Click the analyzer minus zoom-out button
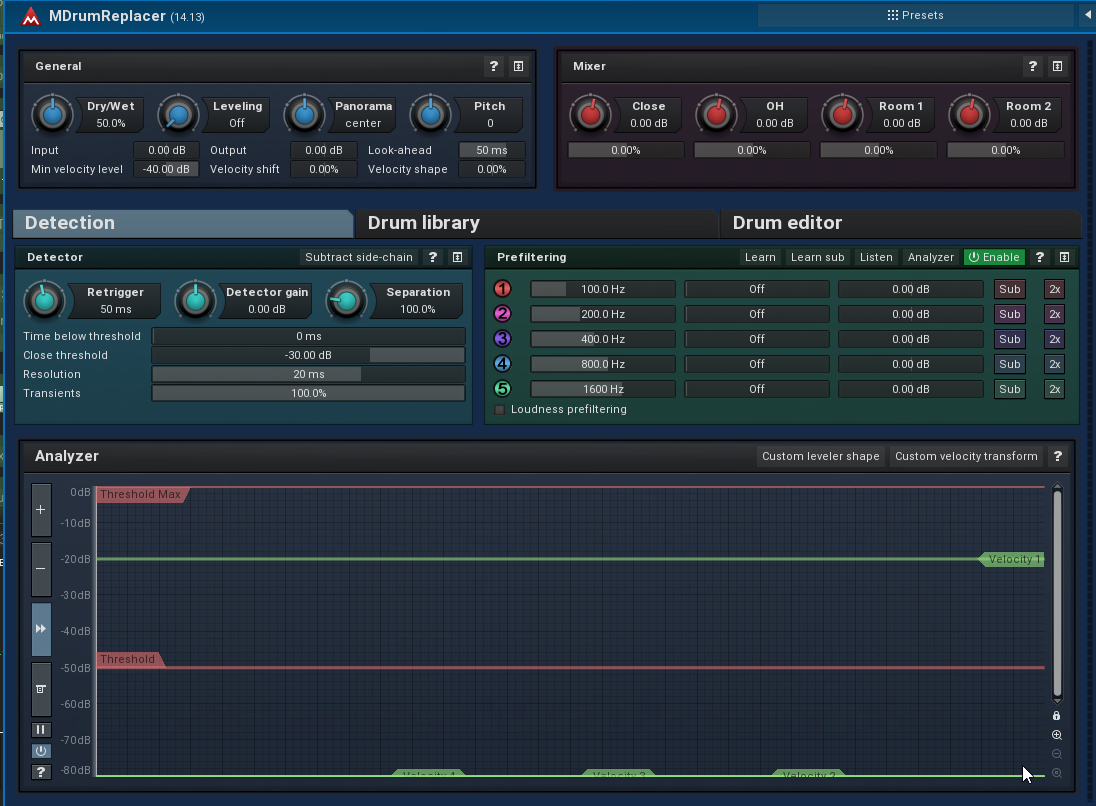Viewport: 1096px width, 806px height. point(41,568)
